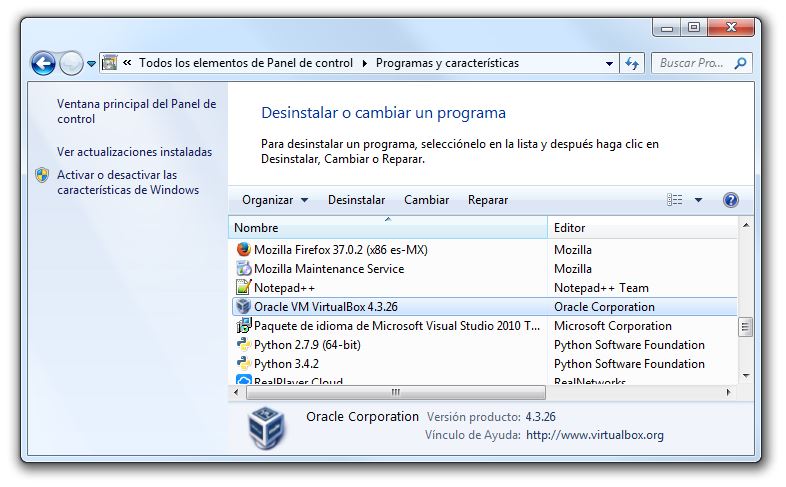The height and width of the screenshot is (487, 786).
Task: Click the horizontal scrollbar thumb
Action: [396, 393]
